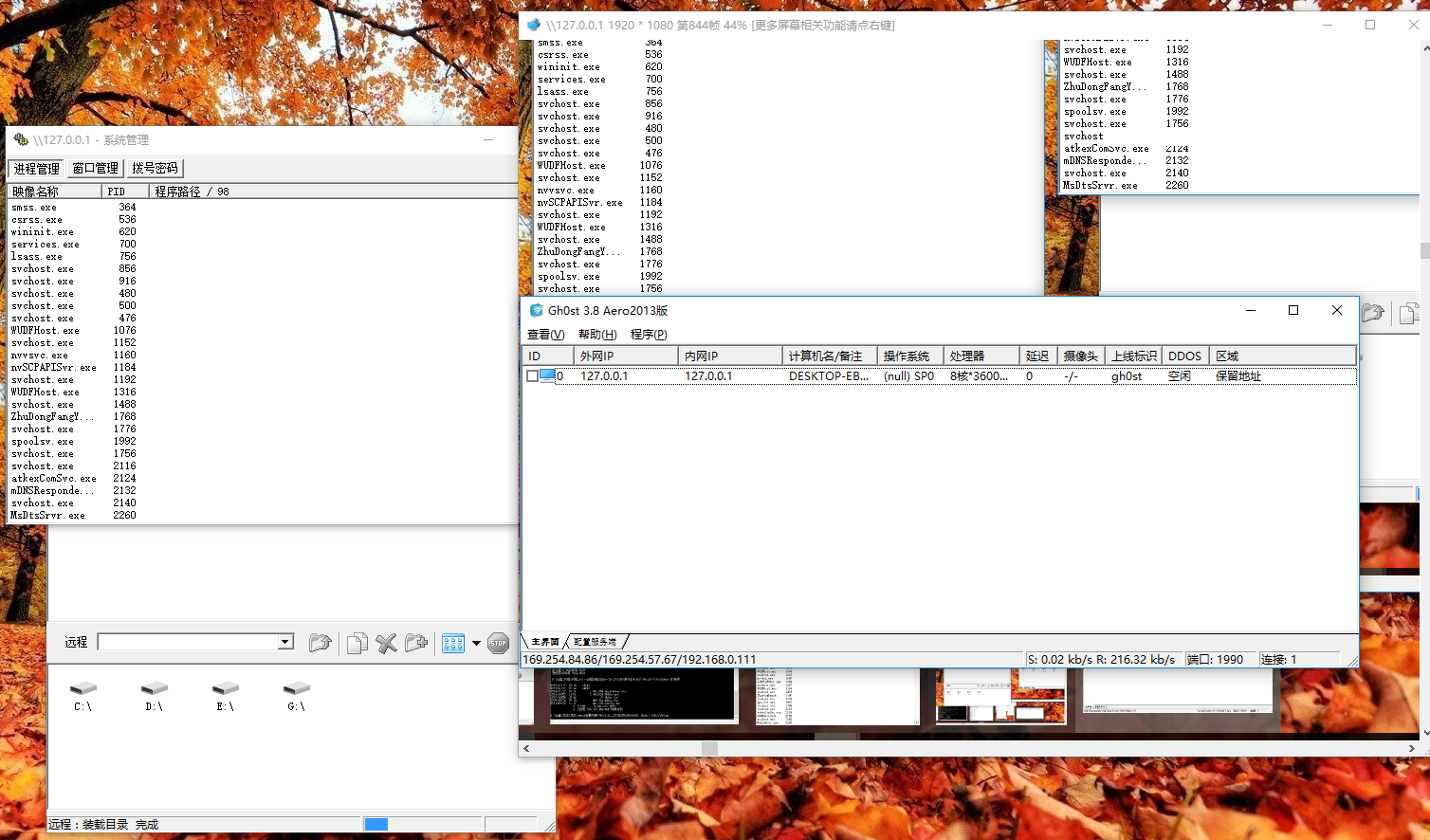Select lsass.exe PID 756 in 系统管理 list
The height and width of the screenshot is (840, 1430).
pyautogui.click(x=73, y=256)
